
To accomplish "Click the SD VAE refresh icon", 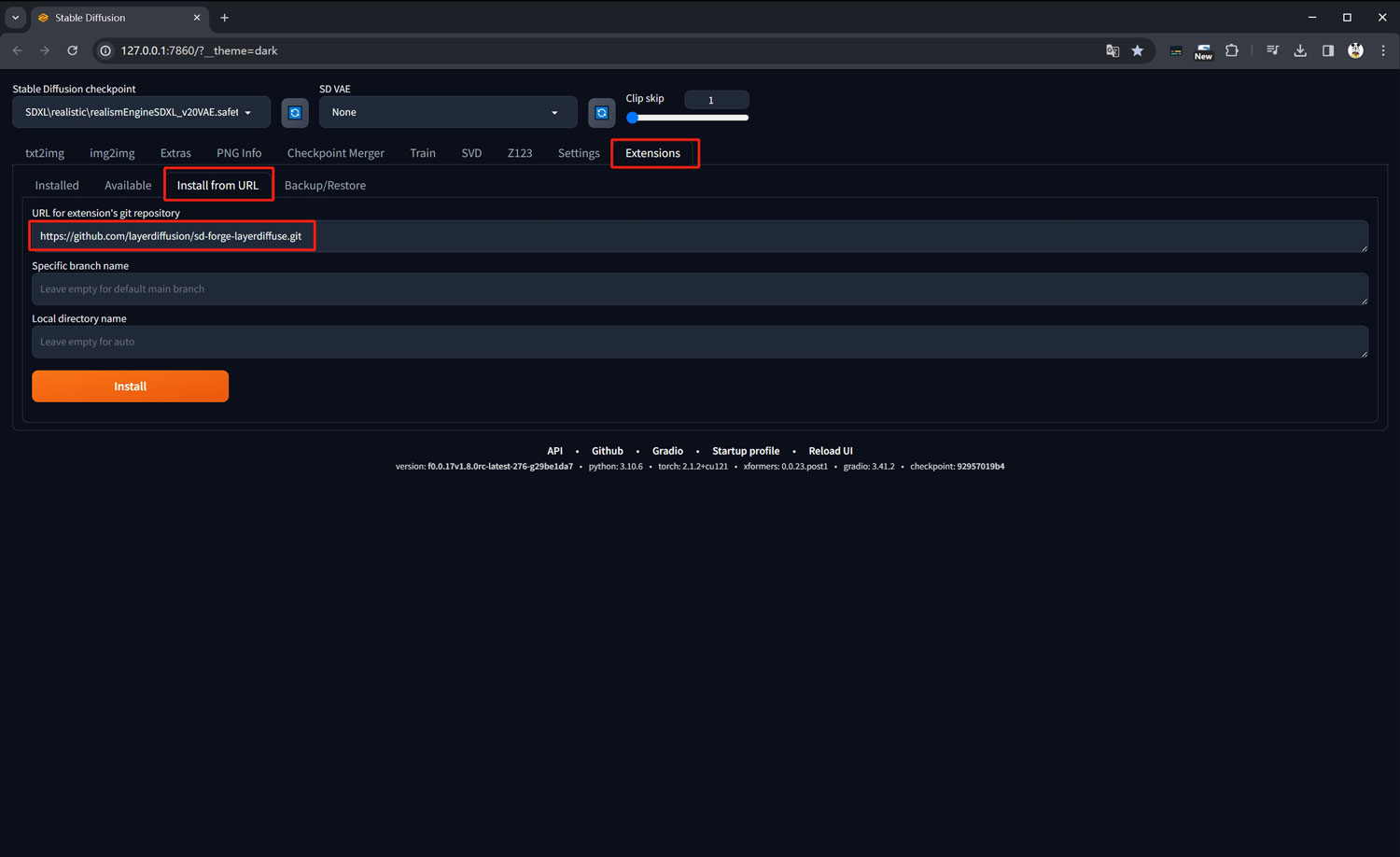I will [602, 113].
